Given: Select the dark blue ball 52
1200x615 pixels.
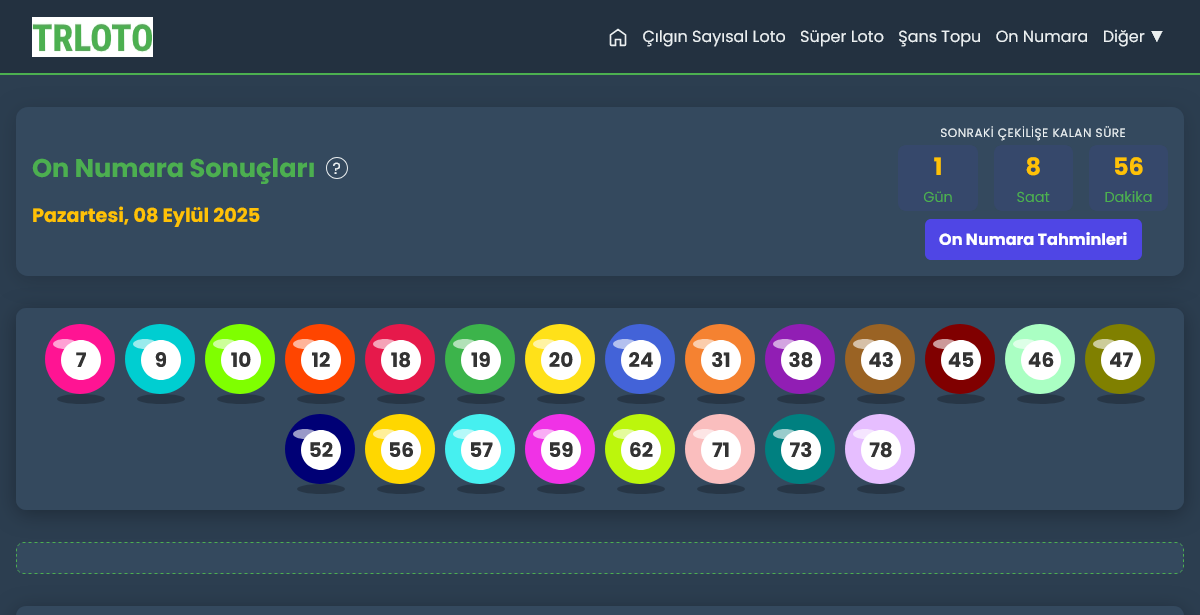Looking at the screenshot, I should (x=320, y=449).
